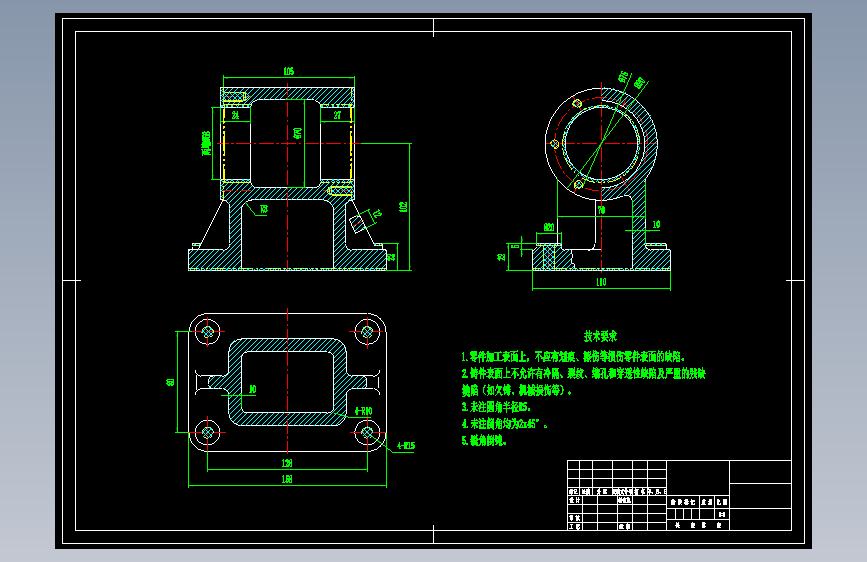The image size is (867, 562).
Task: Click the "12" dimension on the angled boss
Action: 377,214
